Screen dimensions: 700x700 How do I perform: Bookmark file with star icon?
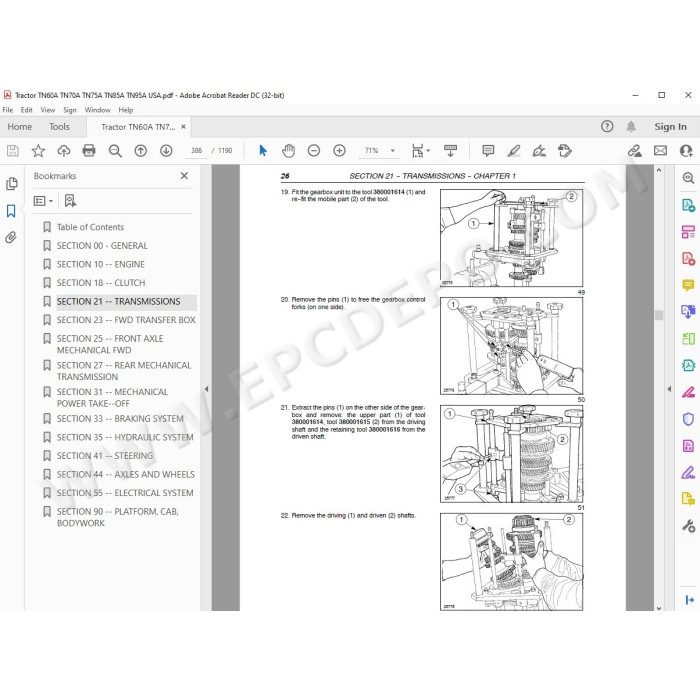coord(38,151)
